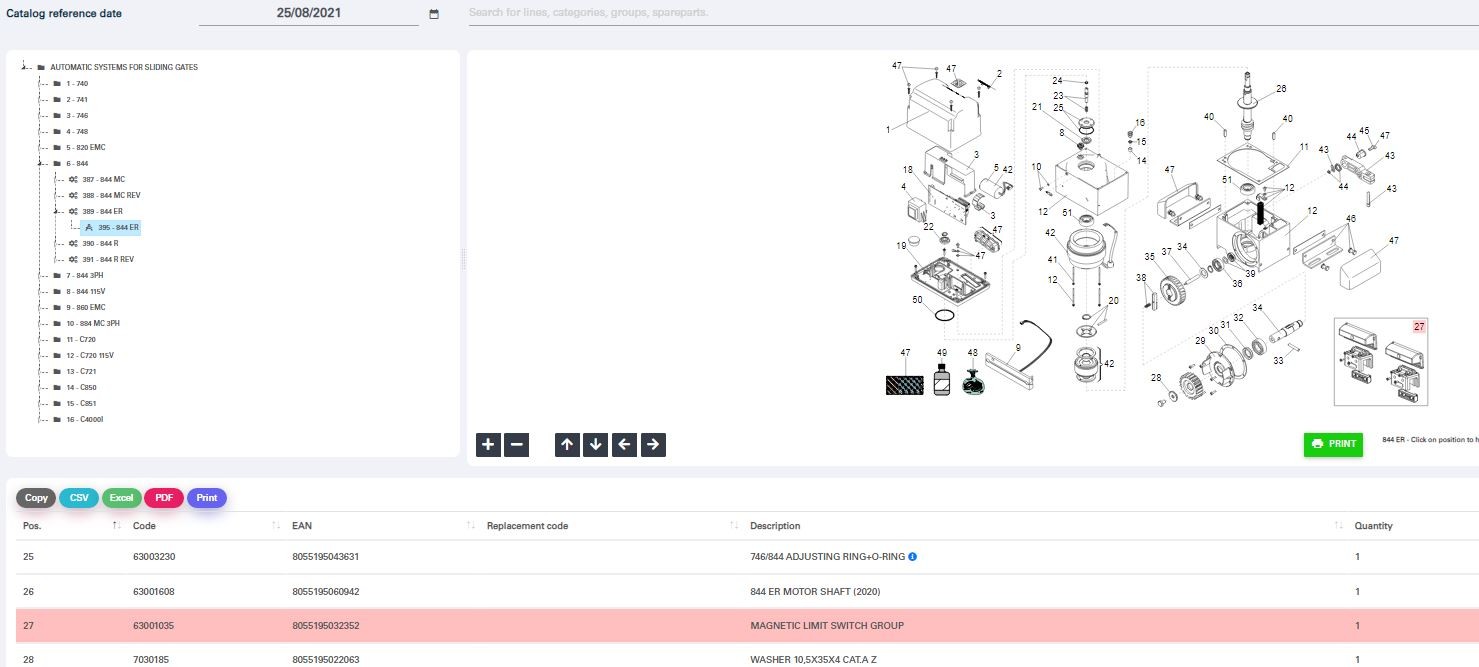Click the spare parts search field
This screenshot has height=667, width=1479.
[970, 13]
